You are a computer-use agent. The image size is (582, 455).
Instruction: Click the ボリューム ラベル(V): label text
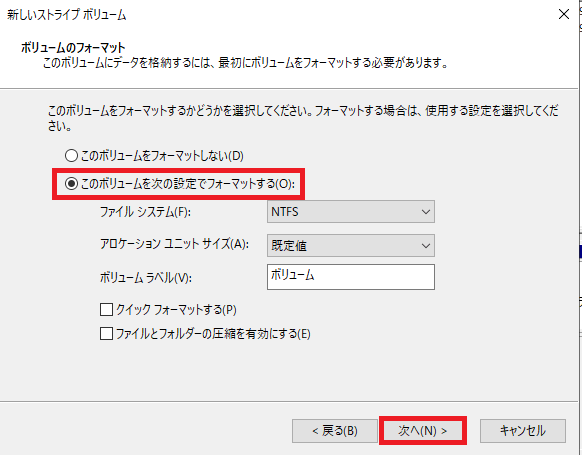[x=146, y=278]
